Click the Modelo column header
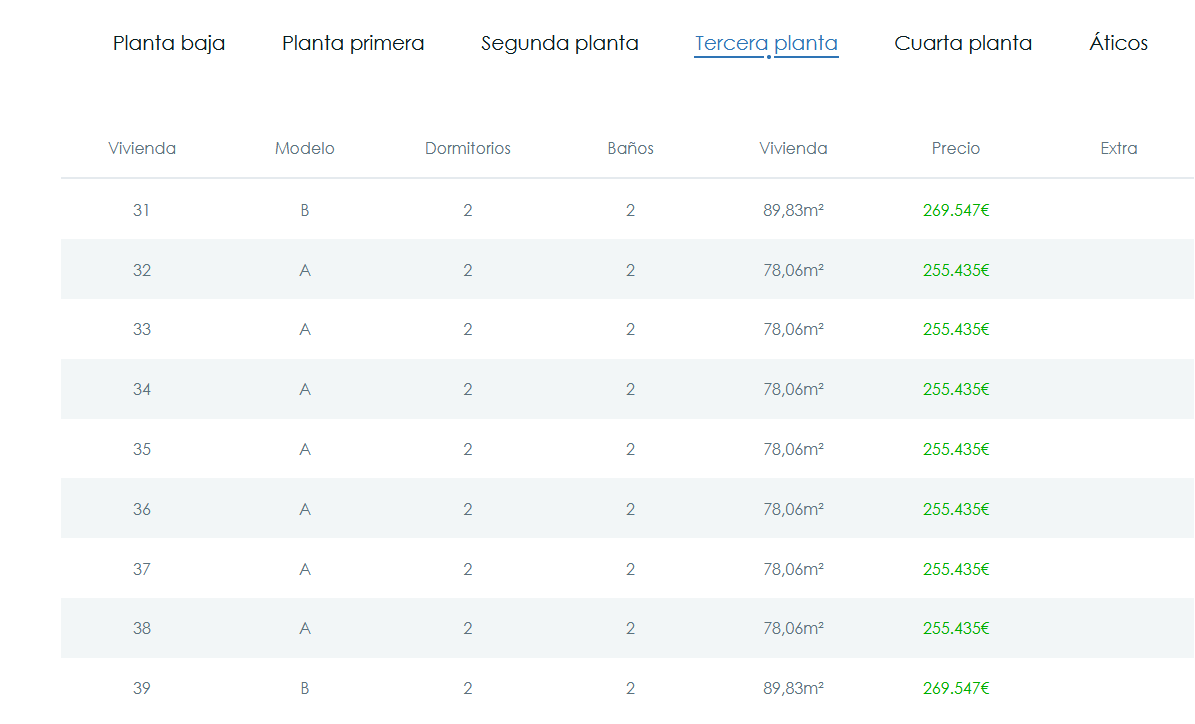1195x724 pixels. (305, 149)
